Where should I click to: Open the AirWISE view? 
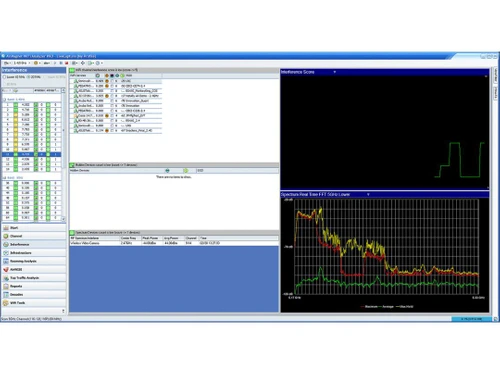pyautogui.click(x=34, y=269)
